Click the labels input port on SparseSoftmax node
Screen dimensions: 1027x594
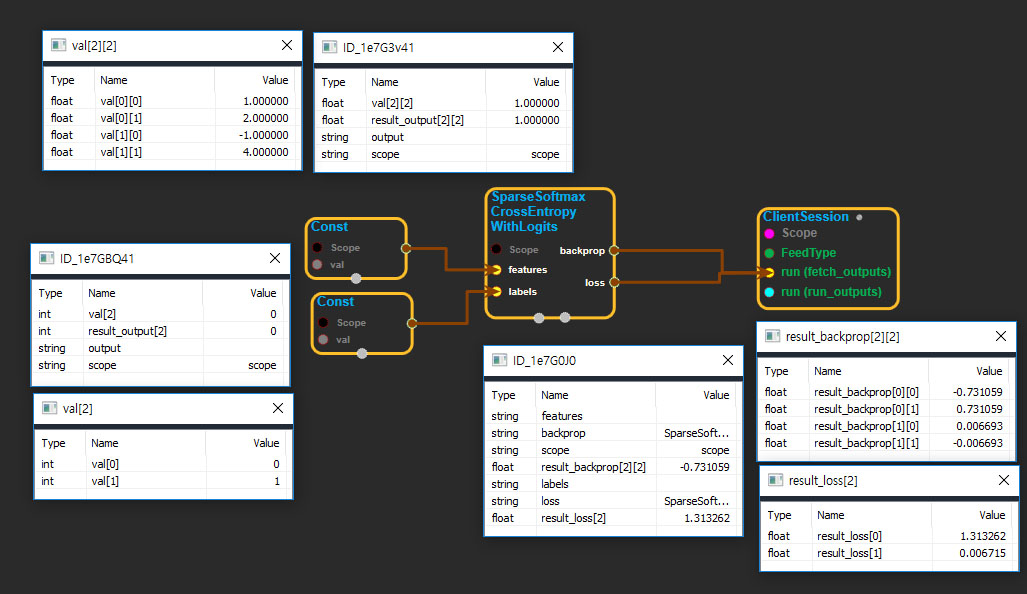click(495, 292)
